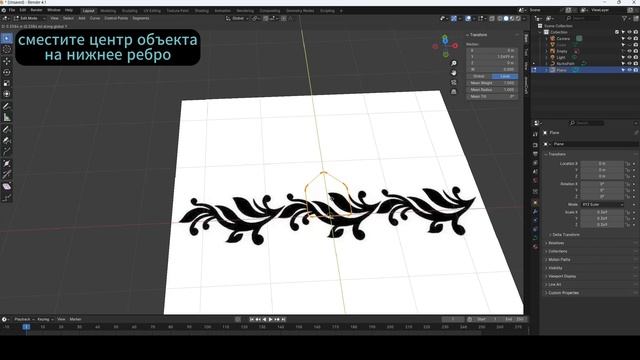The height and width of the screenshot is (360, 640).
Task: Switch perspective/orthographic view gizmo
Action: (x=453, y=91)
